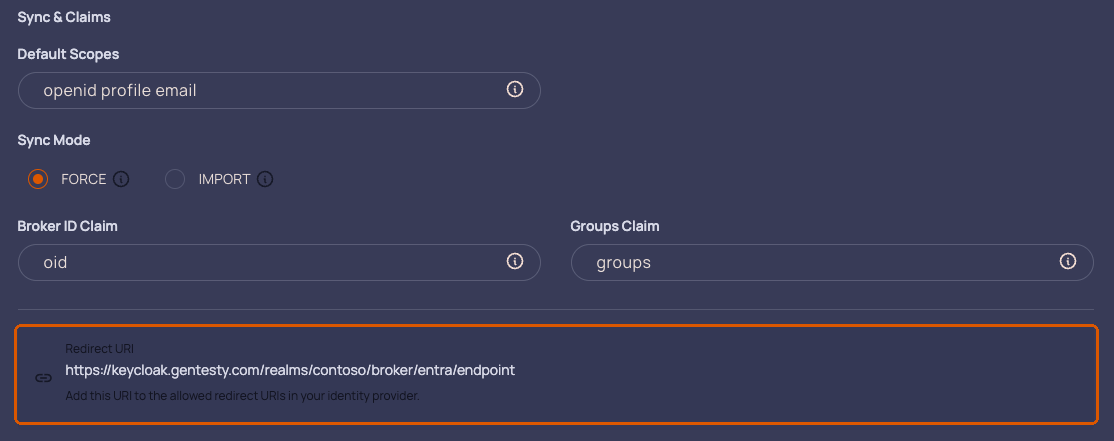The image size is (1114, 441).
Task: Click the 'Add this URI to the allowed redirect URIs' hint
Action: point(242,396)
